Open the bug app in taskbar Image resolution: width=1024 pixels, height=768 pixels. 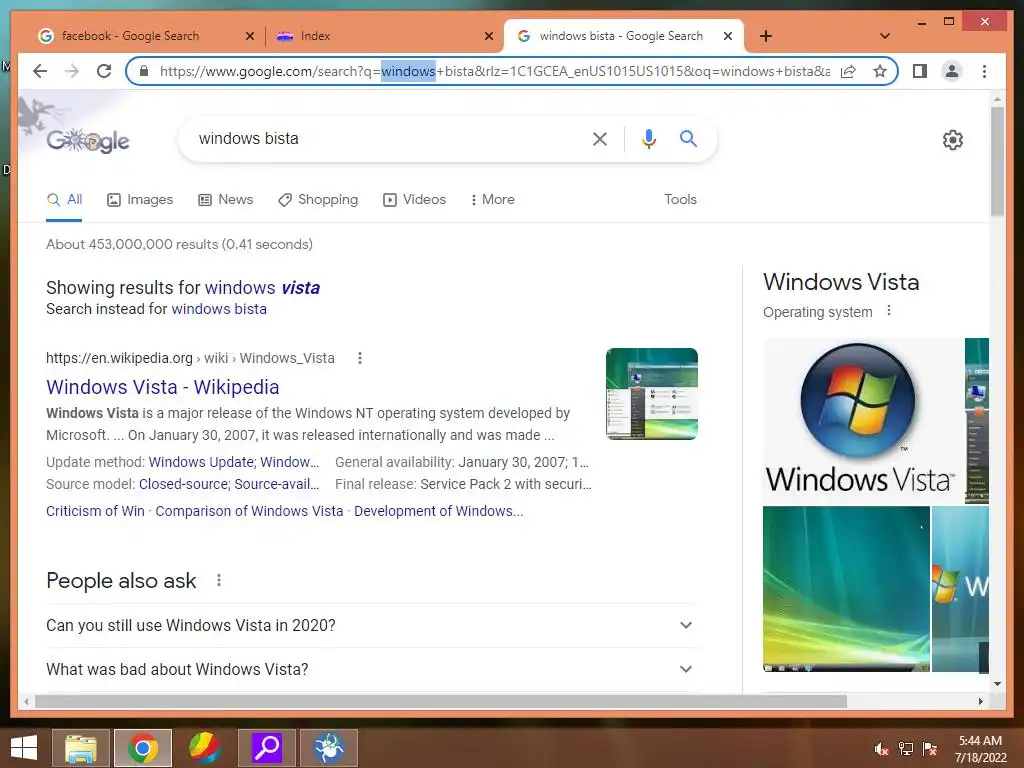tap(328, 748)
